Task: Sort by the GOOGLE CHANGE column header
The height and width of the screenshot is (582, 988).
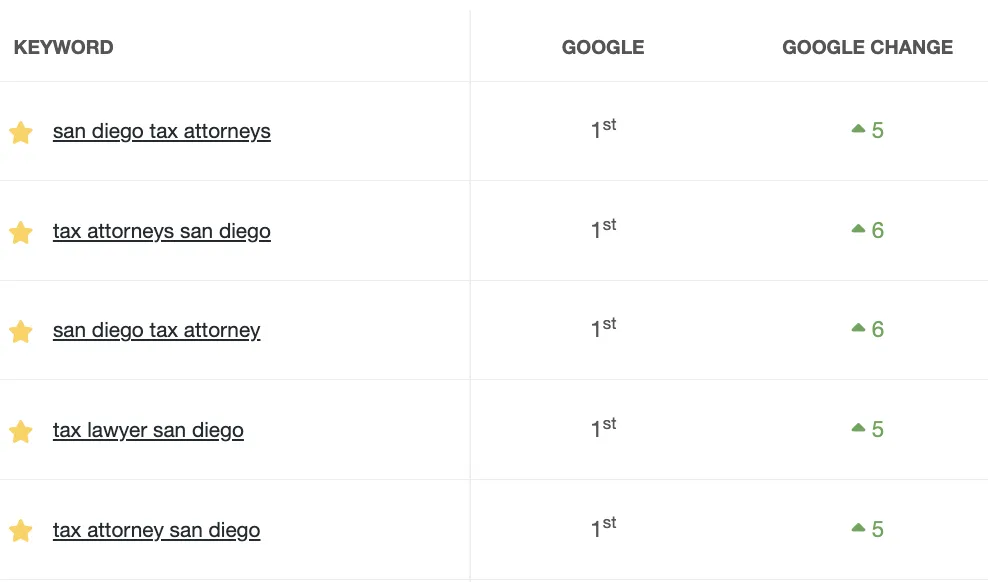Action: click(867, 47)
